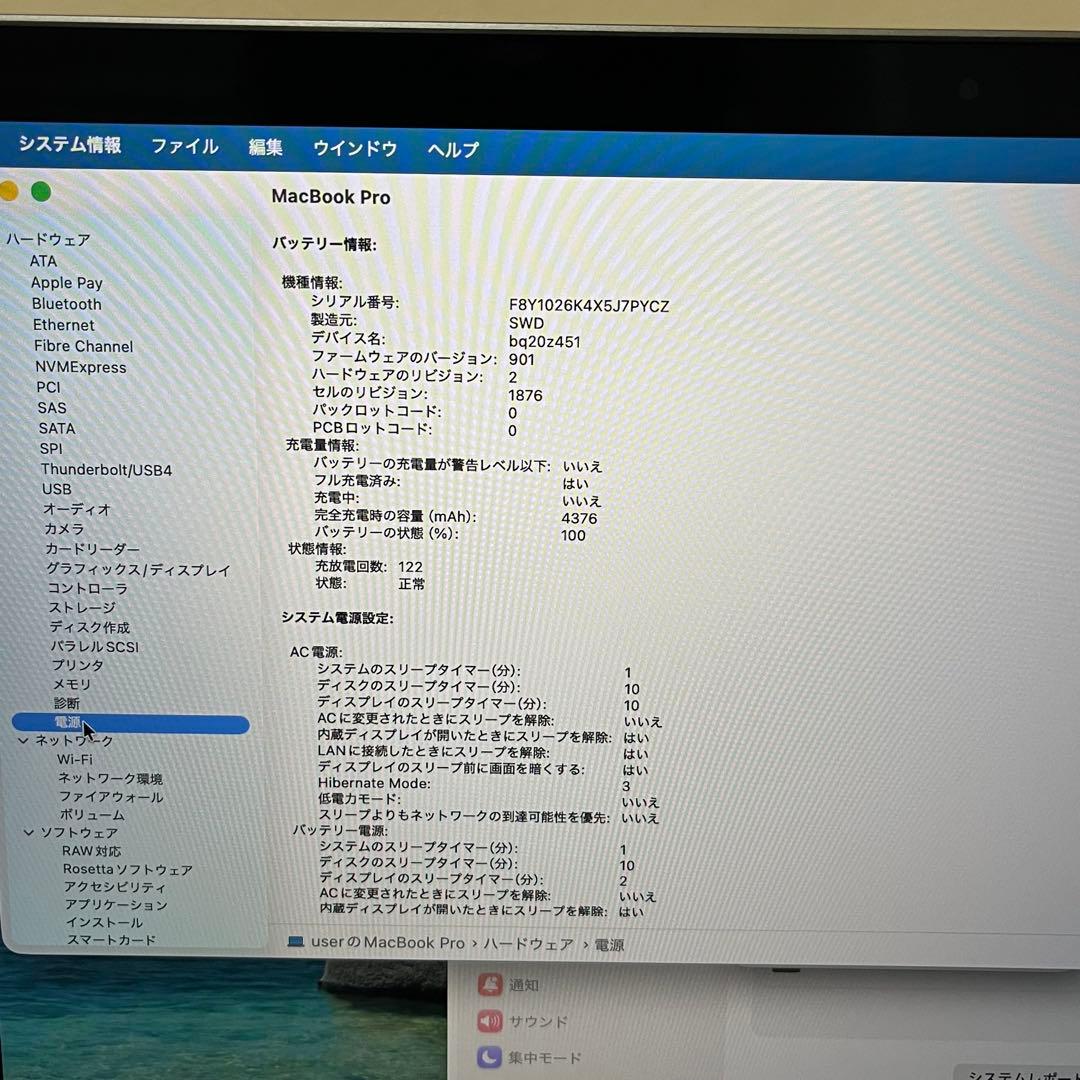Select ファイアウォール in the sidebar

(x=111, y=797)
